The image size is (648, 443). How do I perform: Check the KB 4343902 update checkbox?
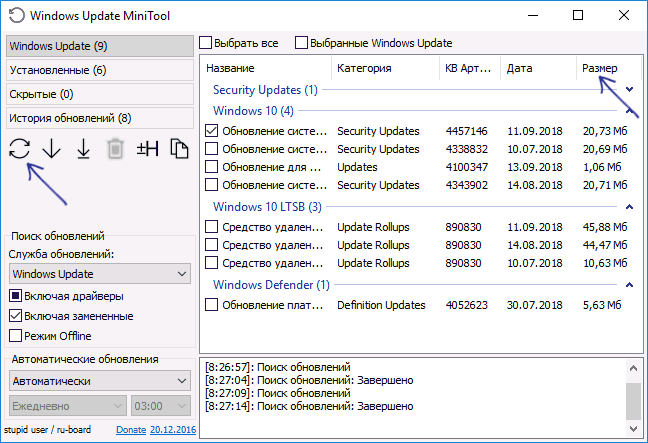[x=212, y=184]
